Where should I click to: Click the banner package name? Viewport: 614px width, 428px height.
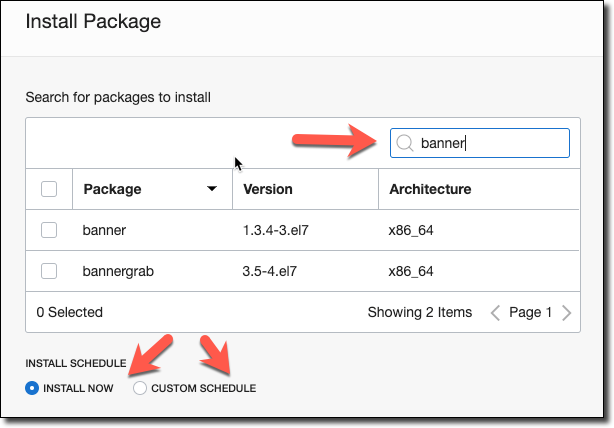[103, 231]
